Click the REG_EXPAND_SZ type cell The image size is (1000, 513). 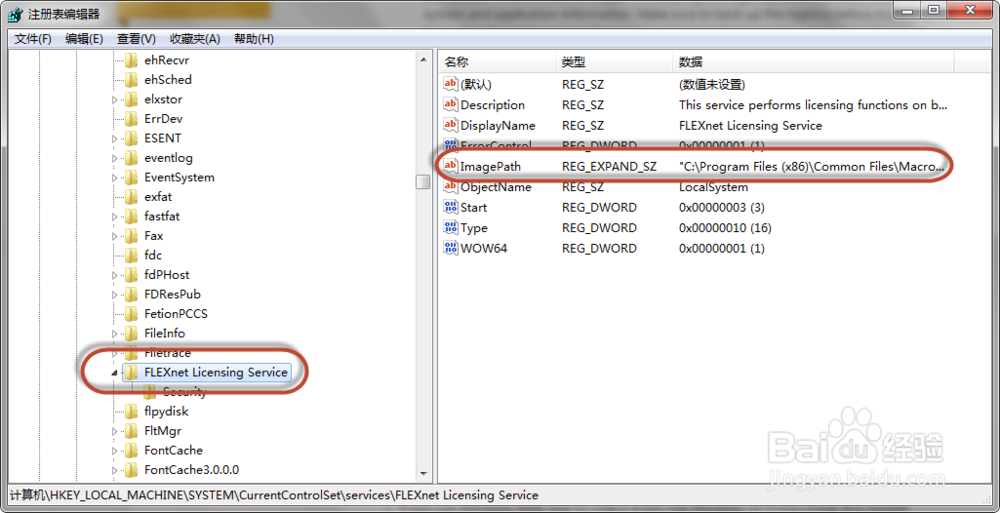point(609,166)
